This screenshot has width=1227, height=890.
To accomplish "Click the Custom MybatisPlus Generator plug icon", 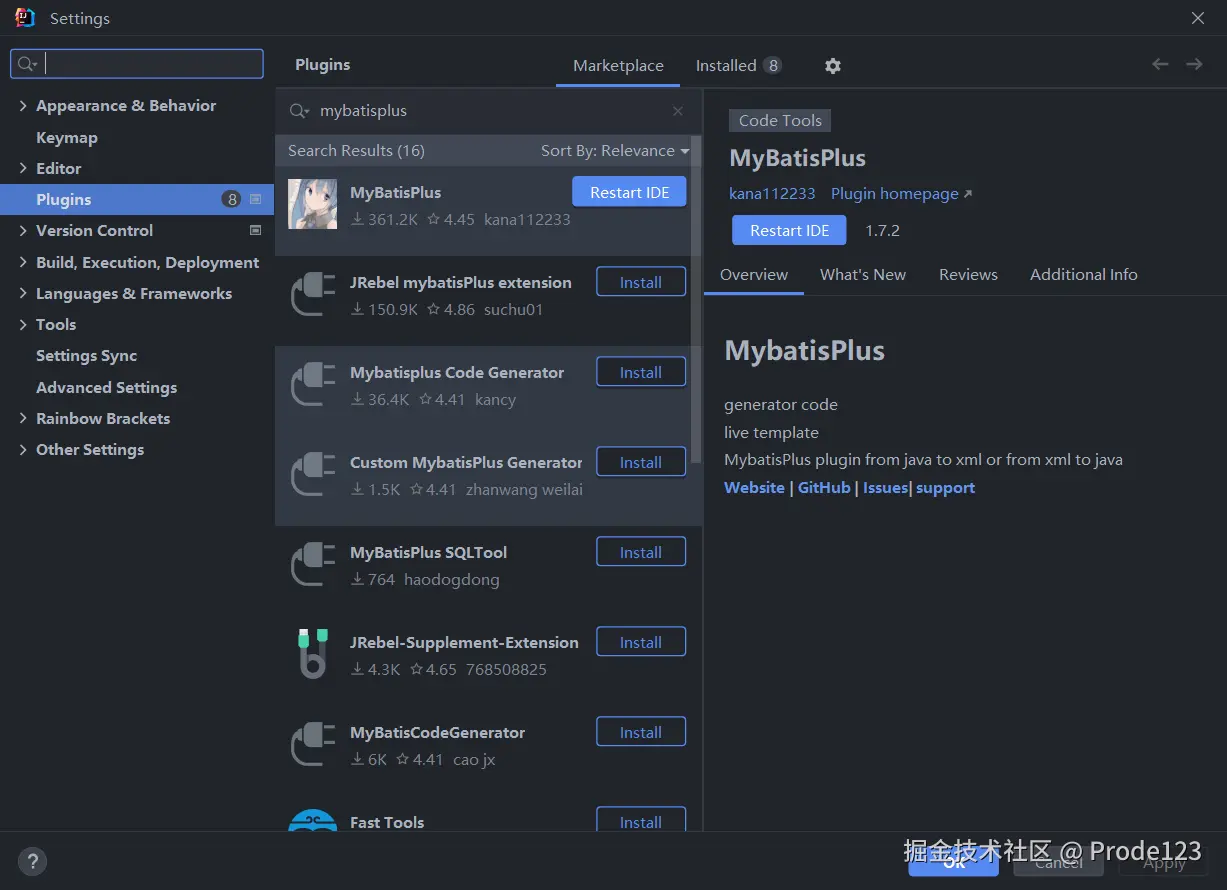I will pos(312,474).
